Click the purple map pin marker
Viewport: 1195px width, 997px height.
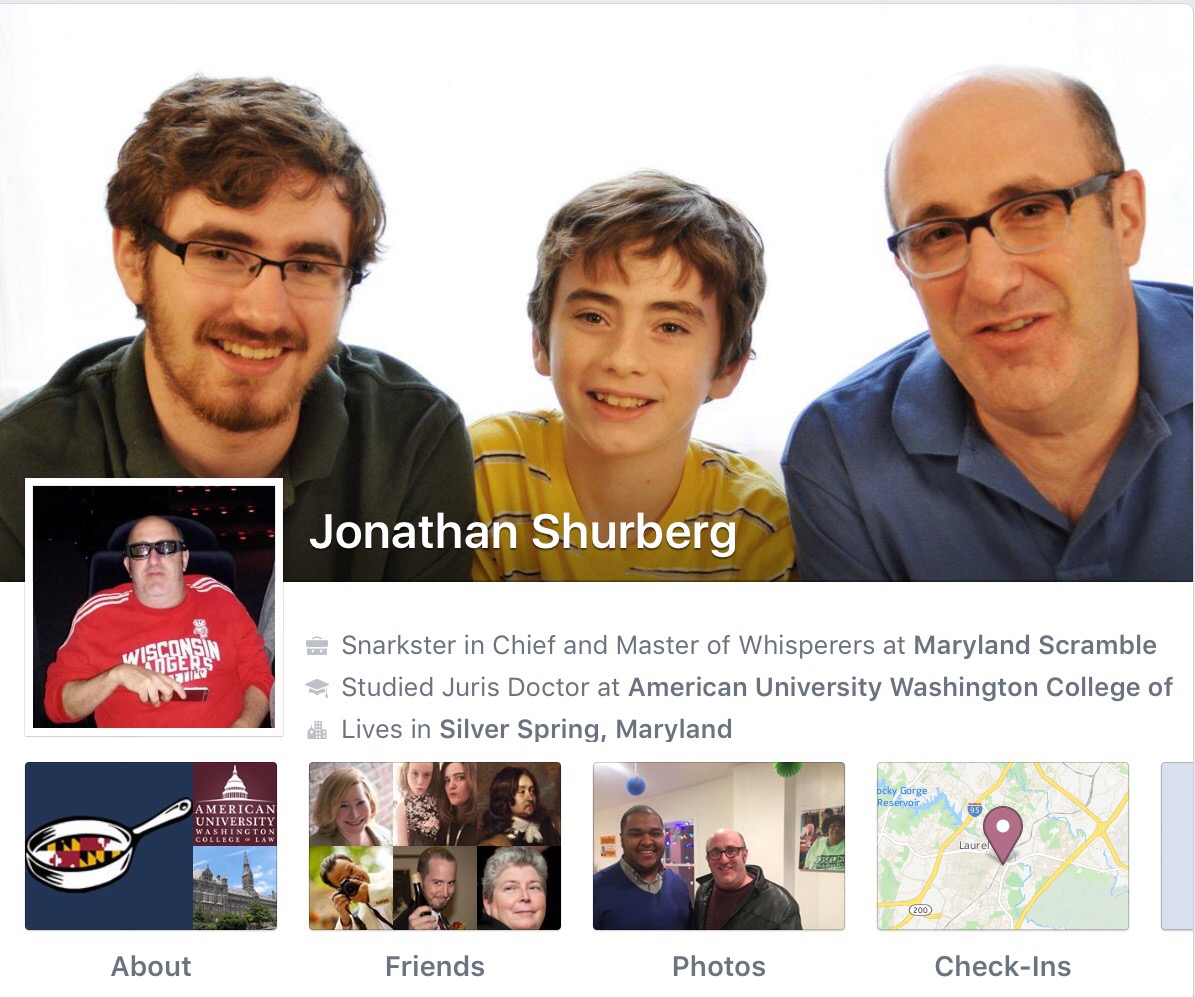[1003, 835]
